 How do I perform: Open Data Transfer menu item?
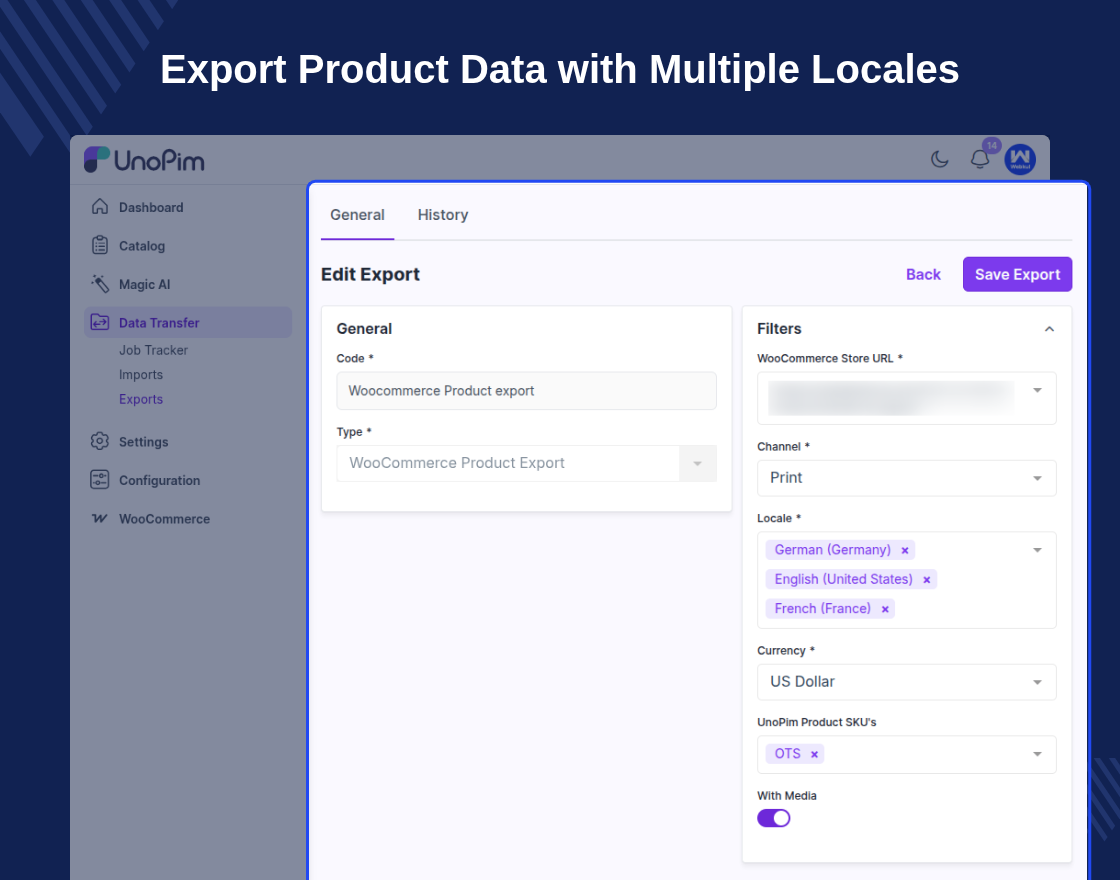click(x=188, y=323)
